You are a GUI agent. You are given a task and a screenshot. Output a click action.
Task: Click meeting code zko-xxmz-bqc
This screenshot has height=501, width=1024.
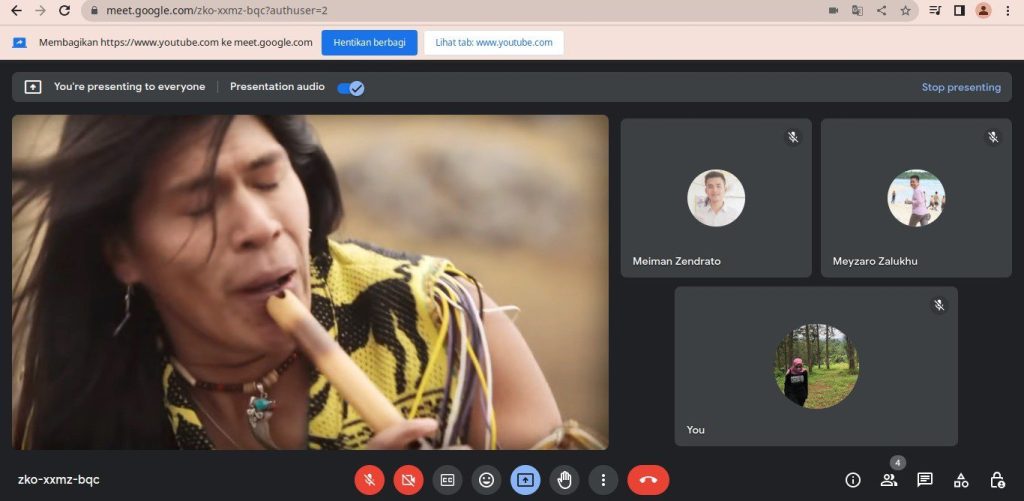point(59,480)
